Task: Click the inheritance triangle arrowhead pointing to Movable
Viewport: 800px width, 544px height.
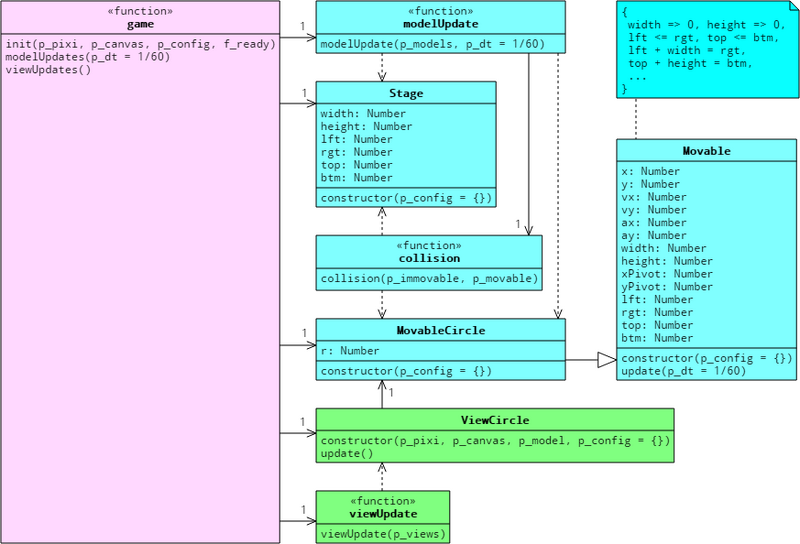Action: 607,360
